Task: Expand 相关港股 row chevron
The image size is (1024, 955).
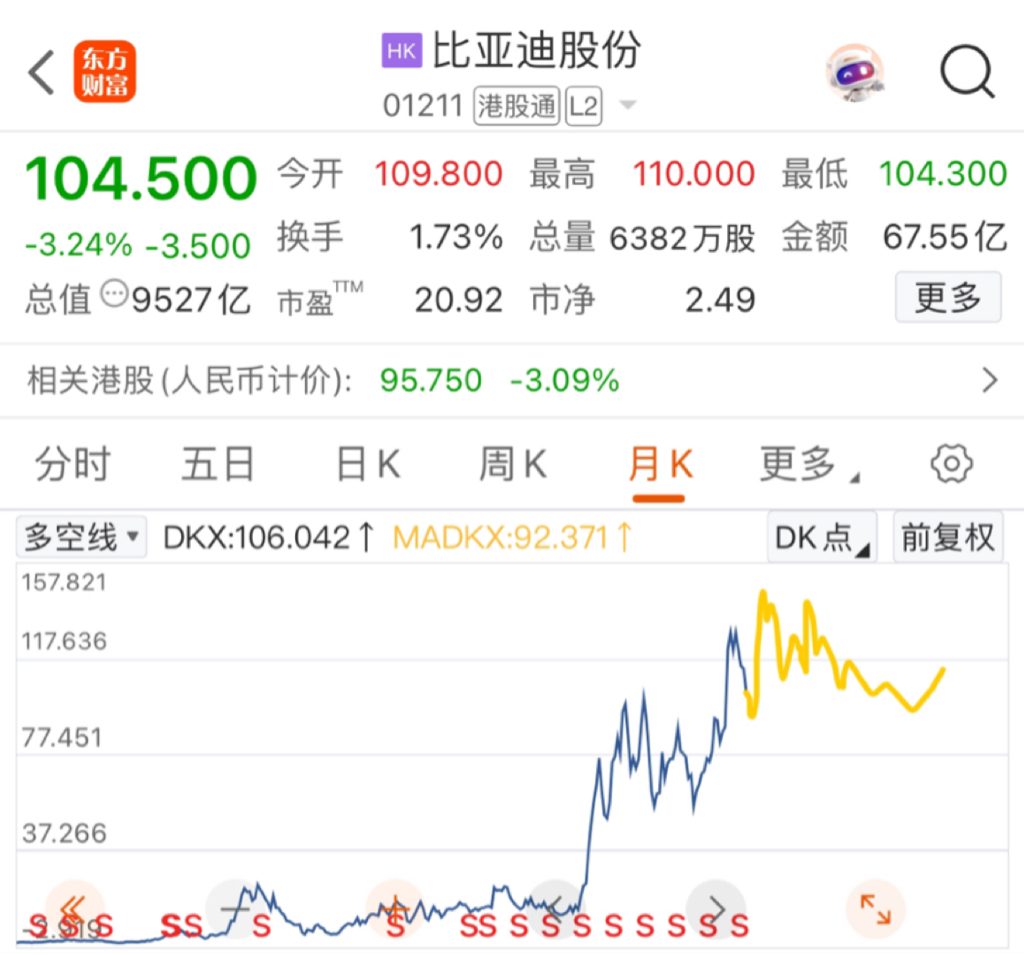Action: [990, 380]
